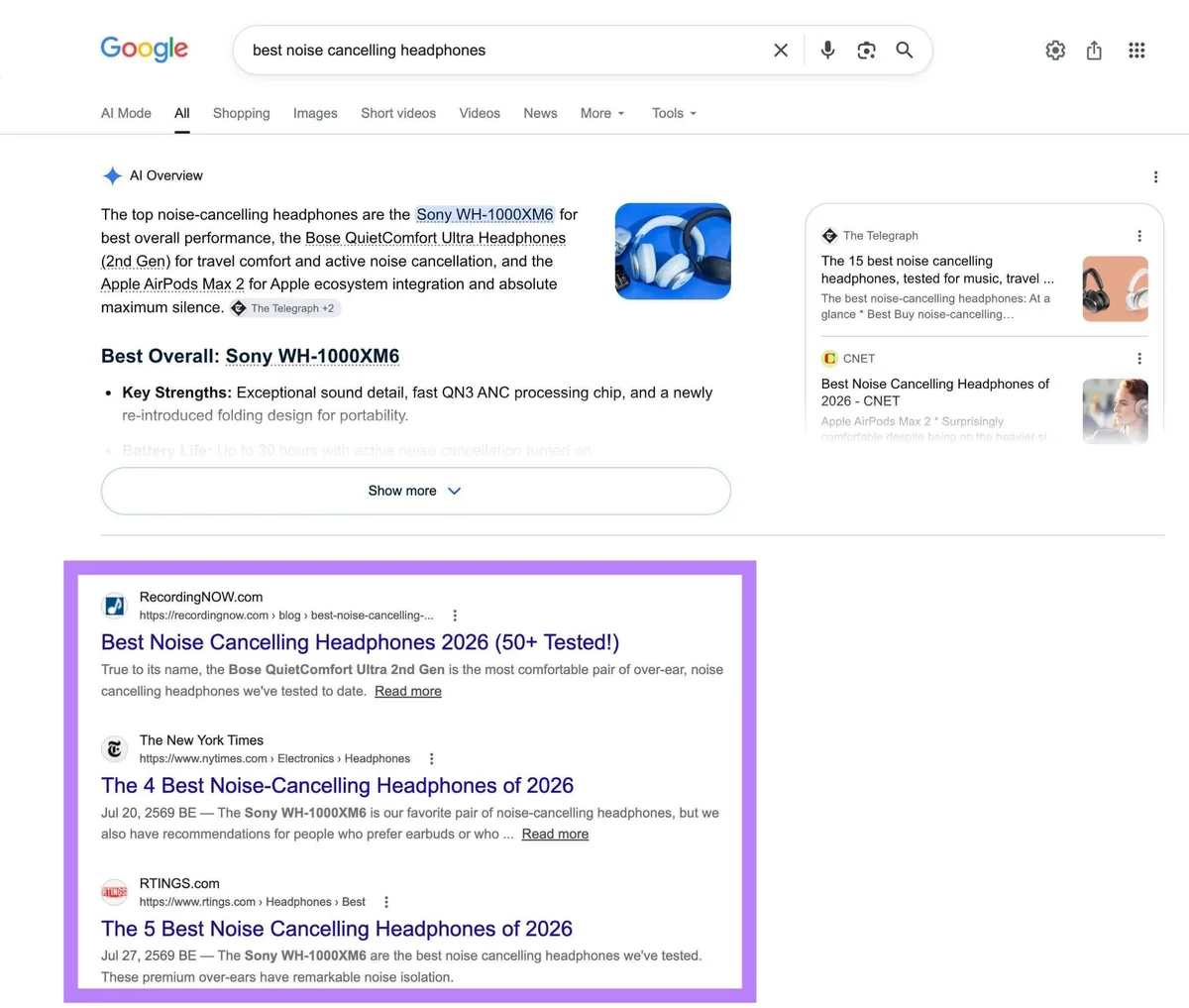
Task: Click the RecordingNOW.com favicon
Action: (115, 606)
